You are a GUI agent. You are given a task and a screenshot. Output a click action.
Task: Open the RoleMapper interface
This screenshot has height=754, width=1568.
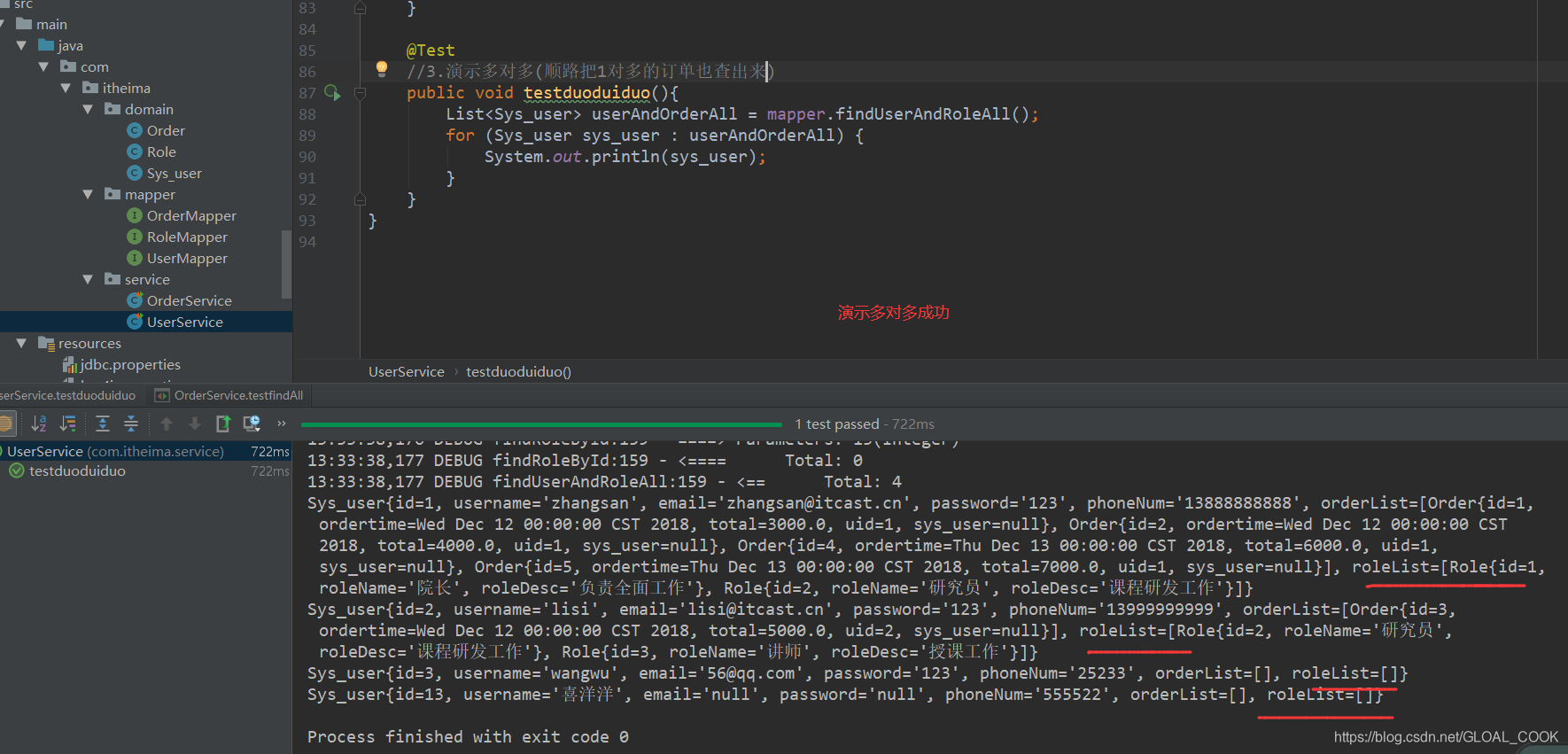click(x=187, y=237)
